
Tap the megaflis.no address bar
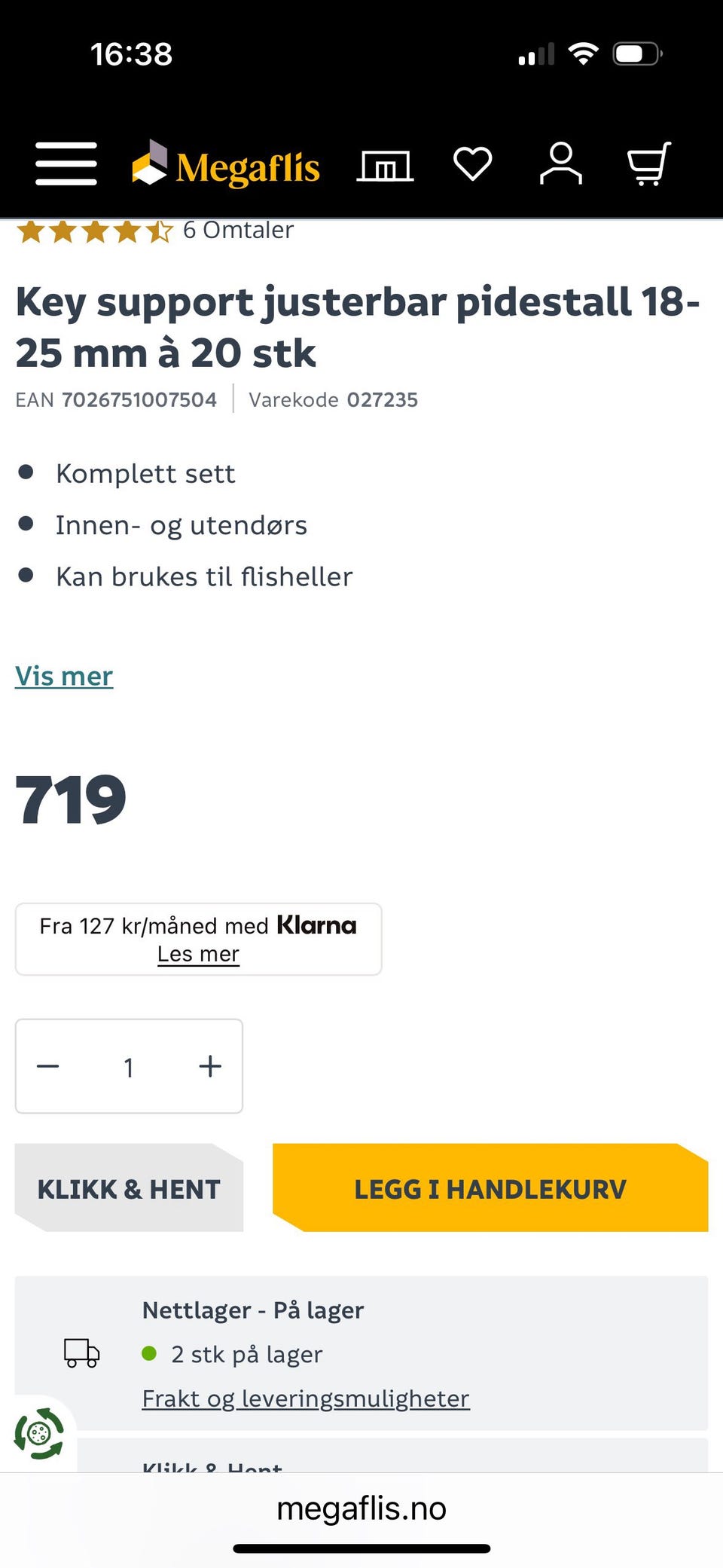coord(361,1508)
